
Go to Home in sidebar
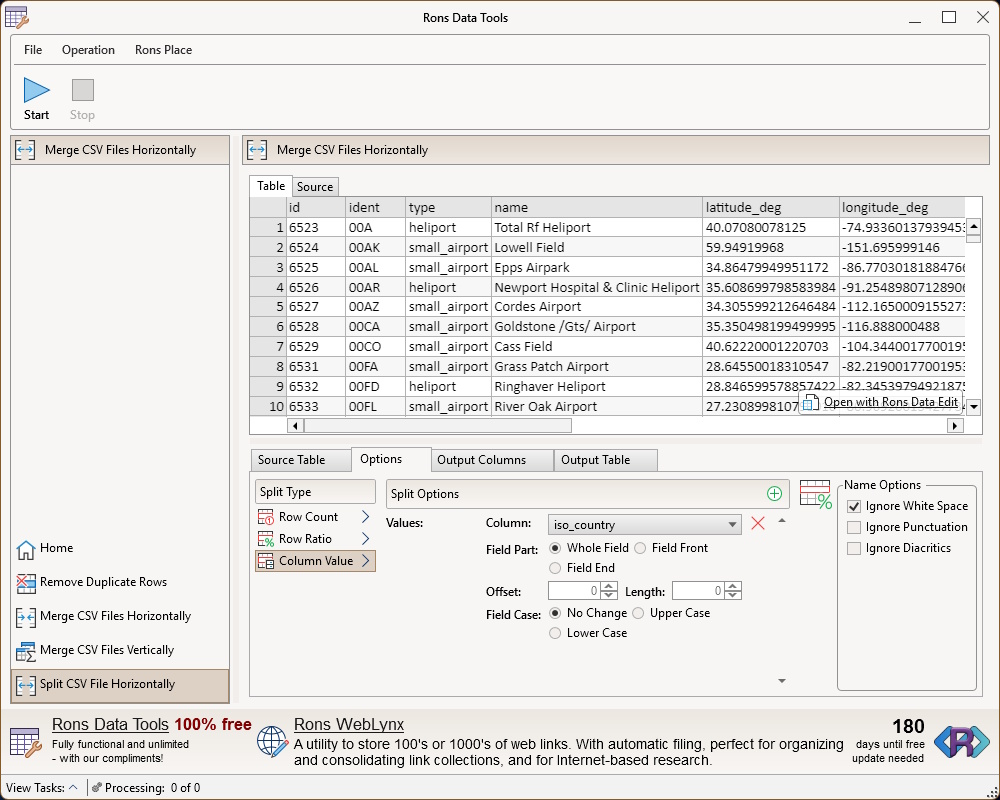point(56,548)
